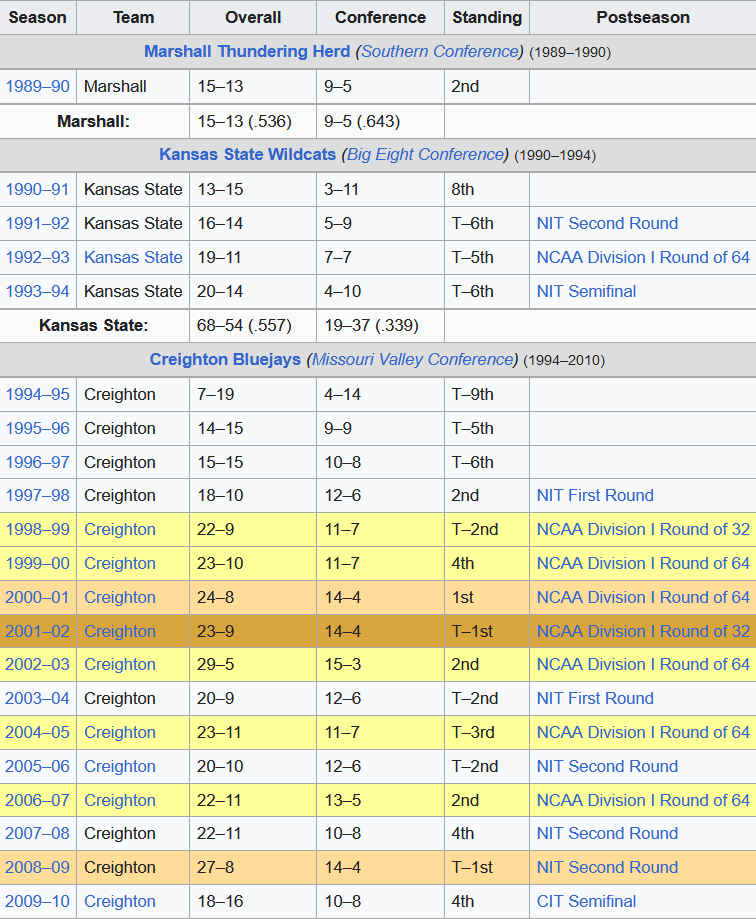Follow the 1989–90 season link
The width and height of the screenshot is (756, 919).
38,87
